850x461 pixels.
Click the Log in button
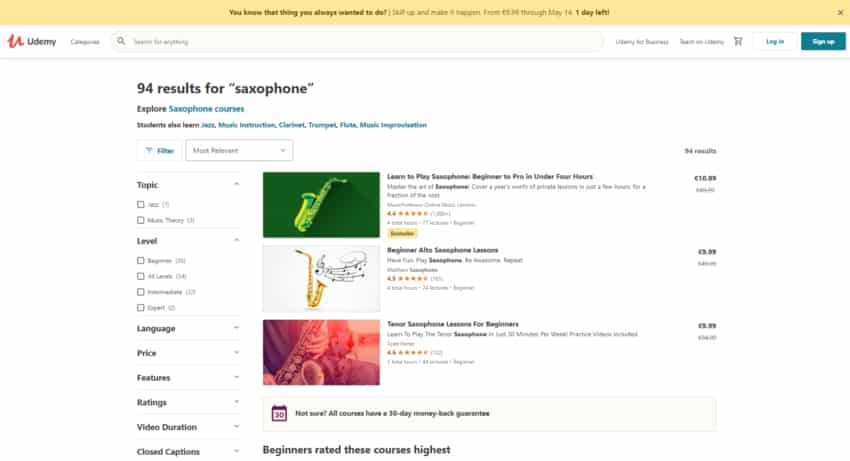775,41
